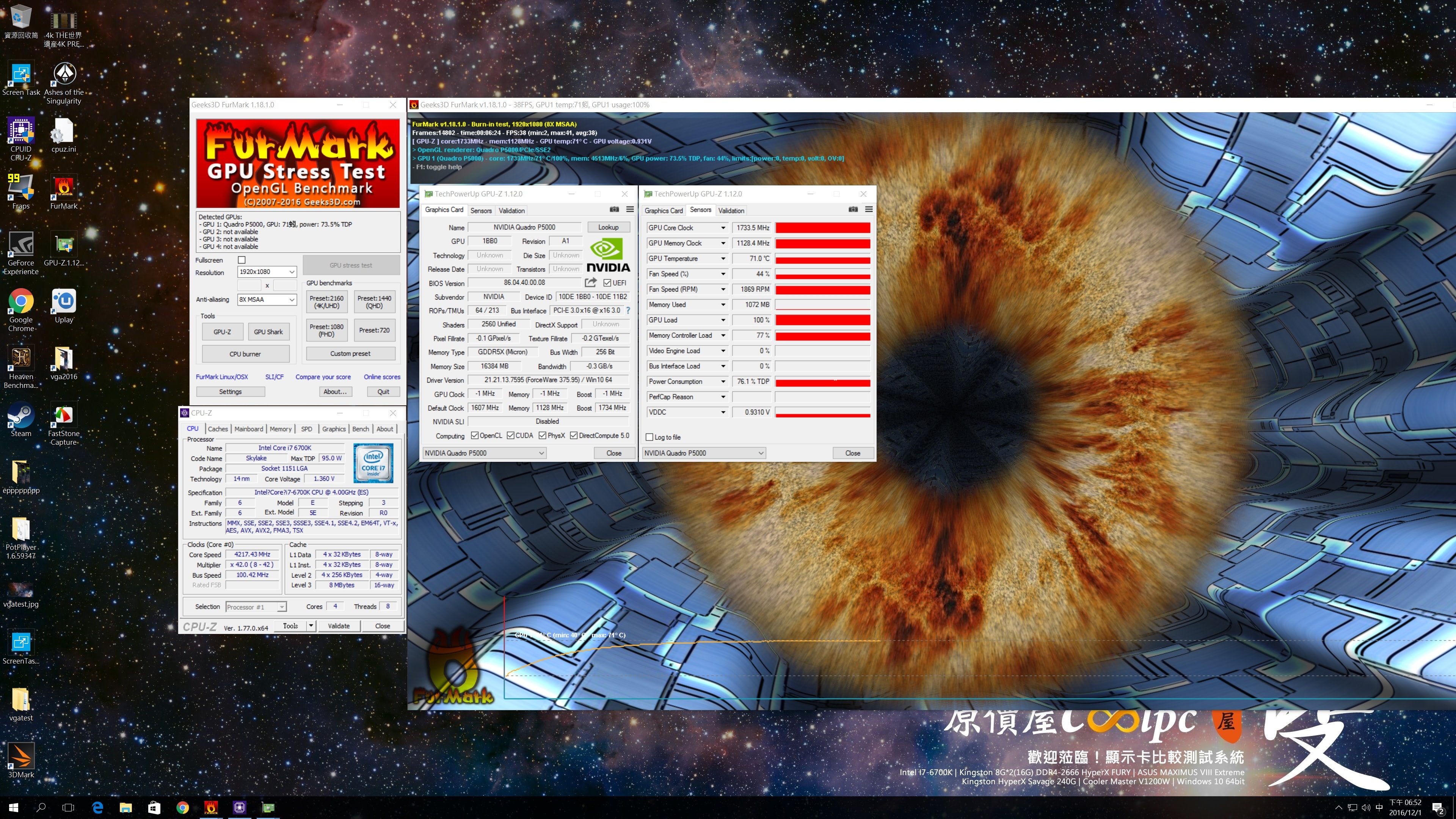Screen dimensions: 1456x819
Task: Open the Fraps desktop icon
Action: tap(21, 191)
